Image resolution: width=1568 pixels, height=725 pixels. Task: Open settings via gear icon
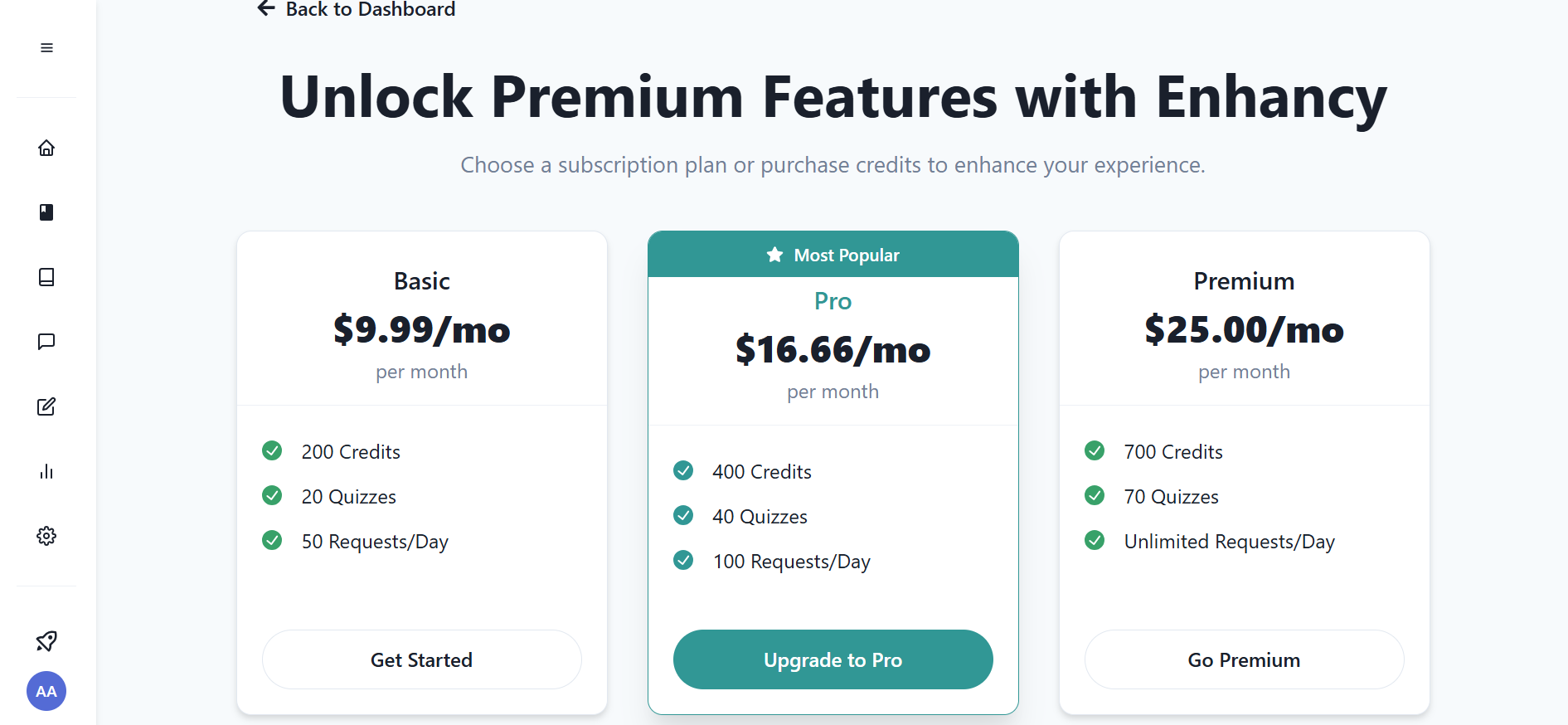[x=46, y=536]
